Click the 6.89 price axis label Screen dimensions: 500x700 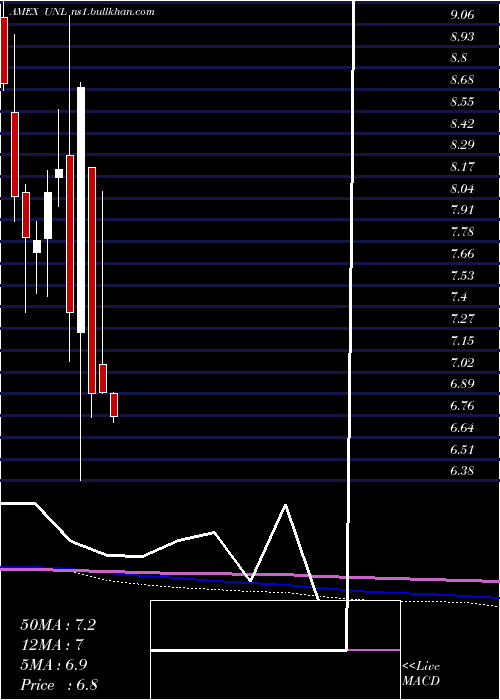pyautogui.click(x=462, y=384)
